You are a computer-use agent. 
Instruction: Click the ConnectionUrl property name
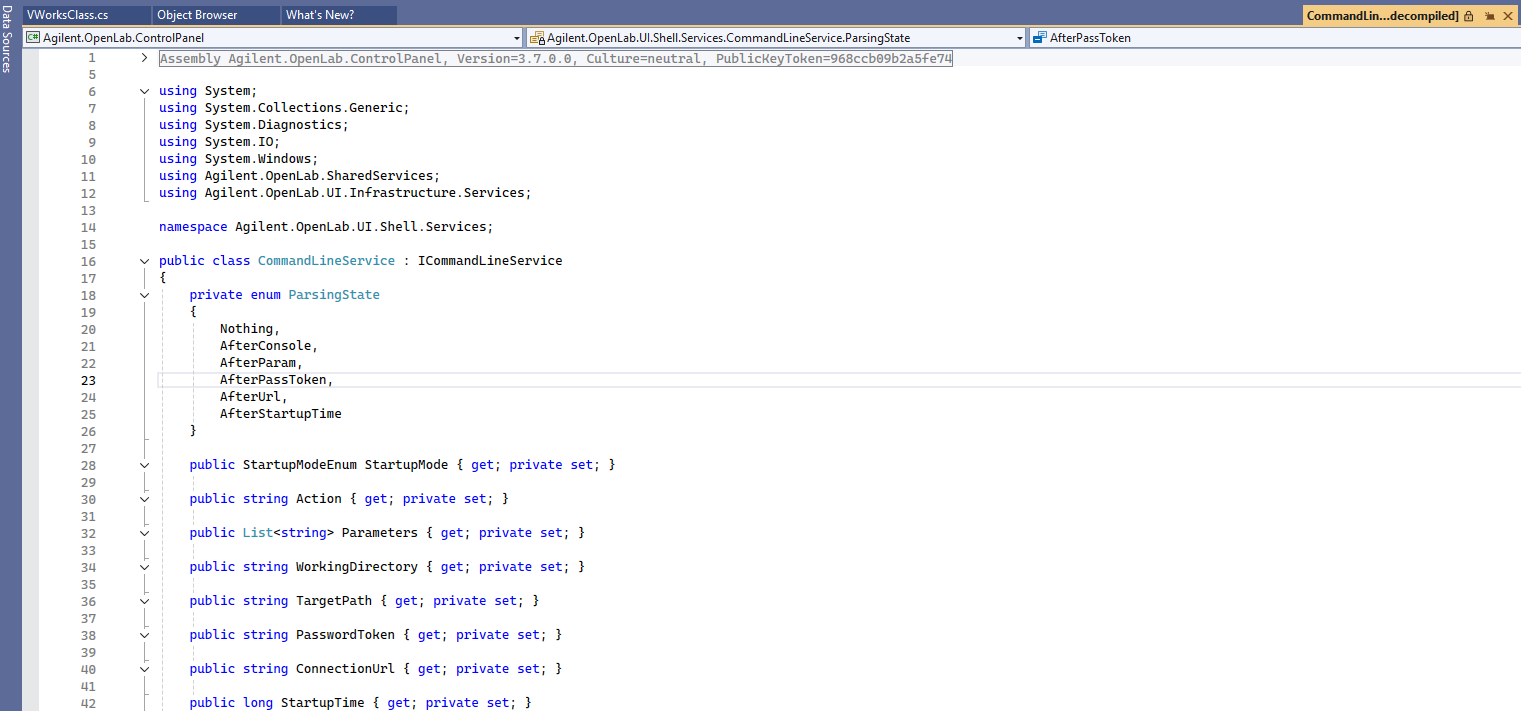346,669
